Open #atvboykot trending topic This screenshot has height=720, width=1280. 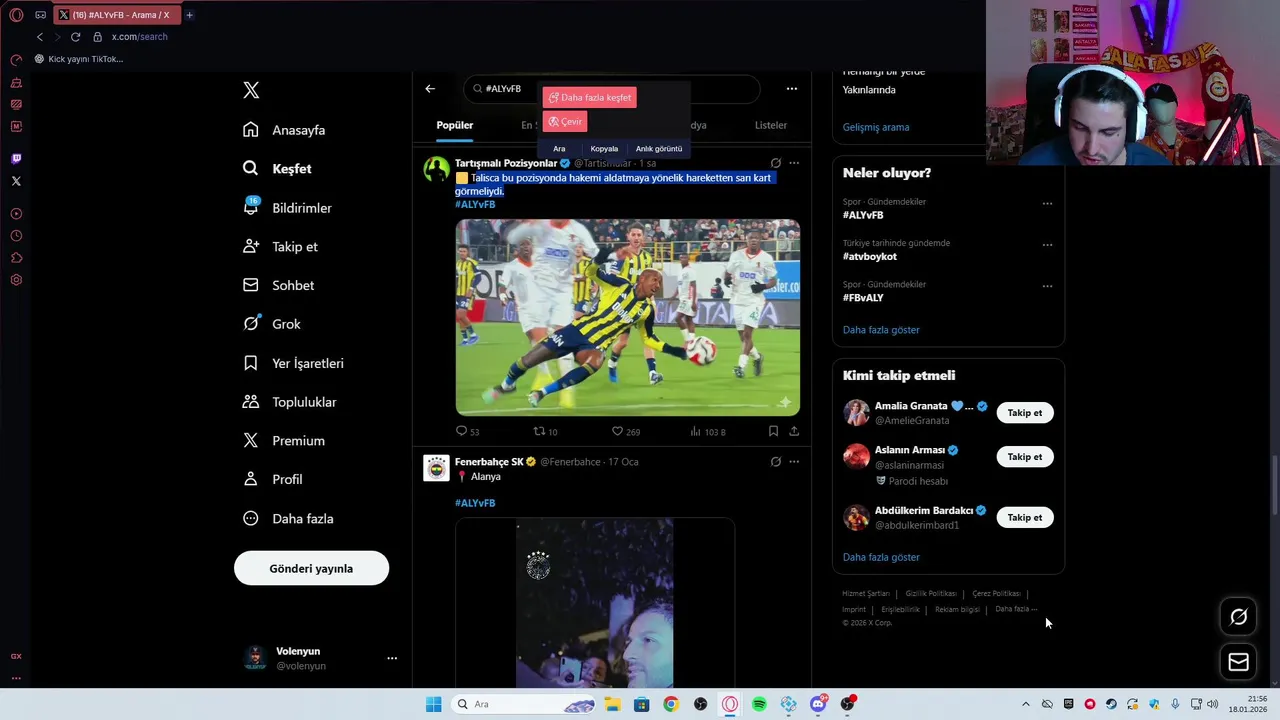point(870,256)
